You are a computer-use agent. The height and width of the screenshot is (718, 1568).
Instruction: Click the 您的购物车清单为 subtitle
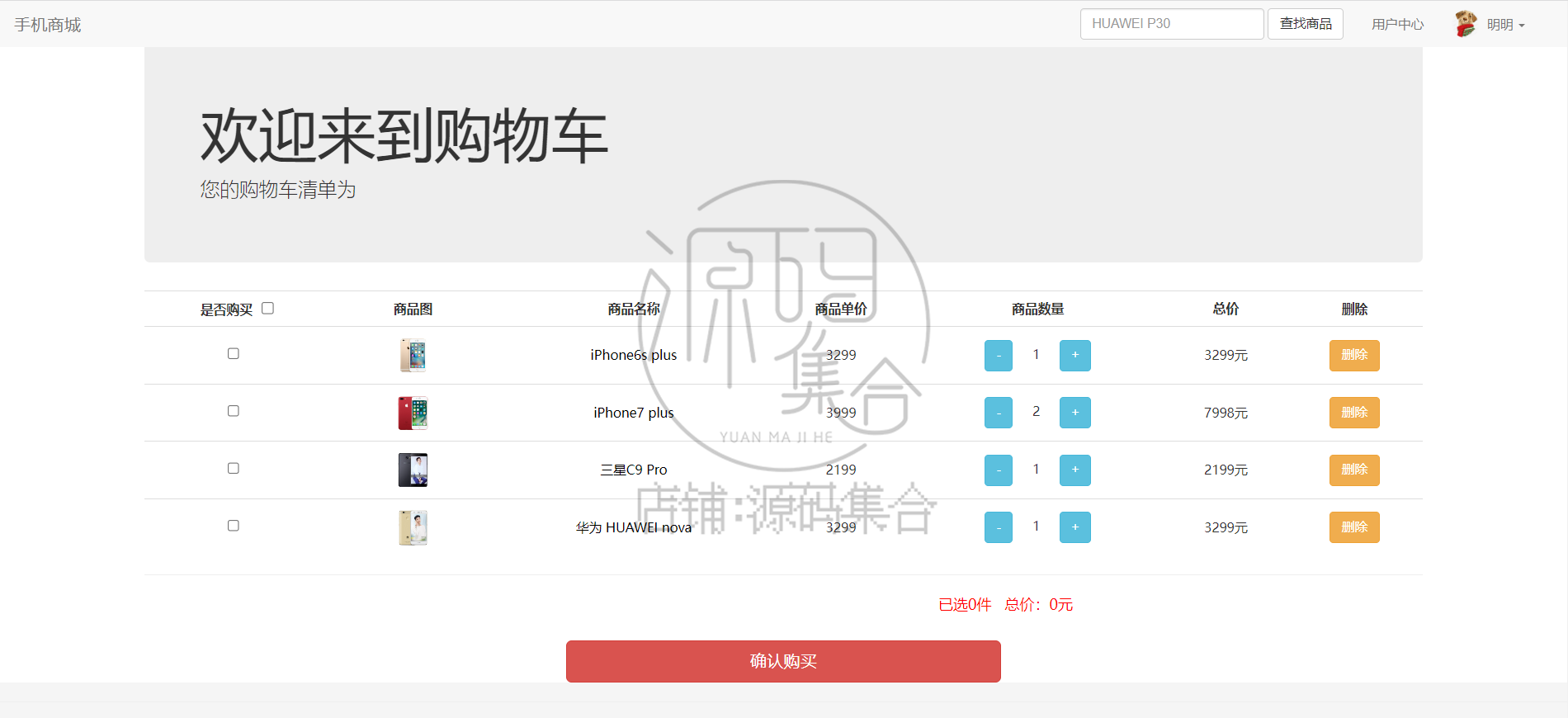(278, 190)
